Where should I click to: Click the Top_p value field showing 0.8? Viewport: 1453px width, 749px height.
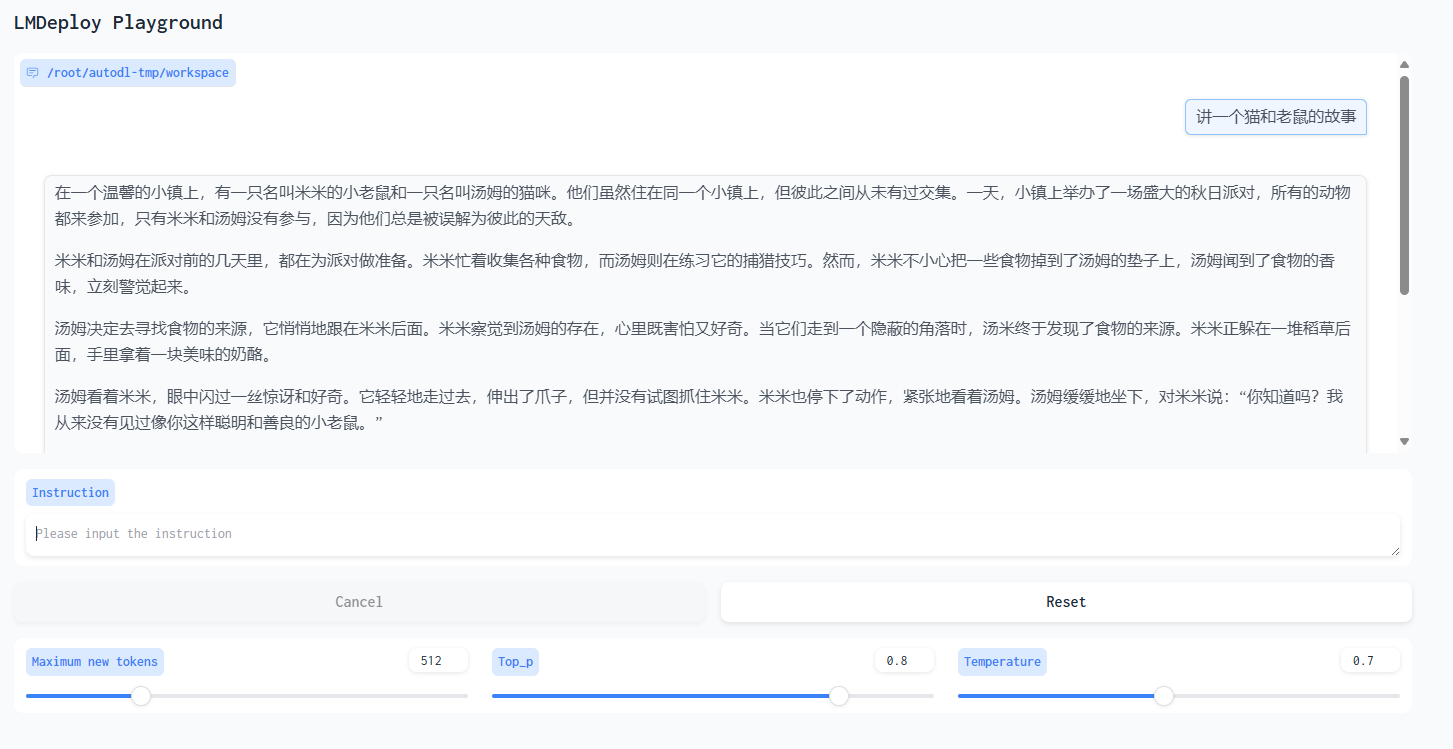pos(903,661)
